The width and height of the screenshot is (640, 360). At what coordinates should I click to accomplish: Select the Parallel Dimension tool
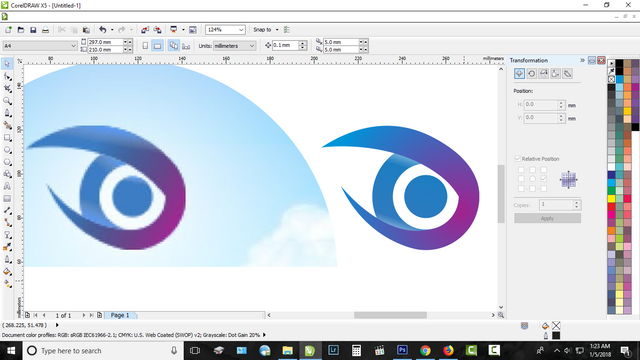click(7, 211)
